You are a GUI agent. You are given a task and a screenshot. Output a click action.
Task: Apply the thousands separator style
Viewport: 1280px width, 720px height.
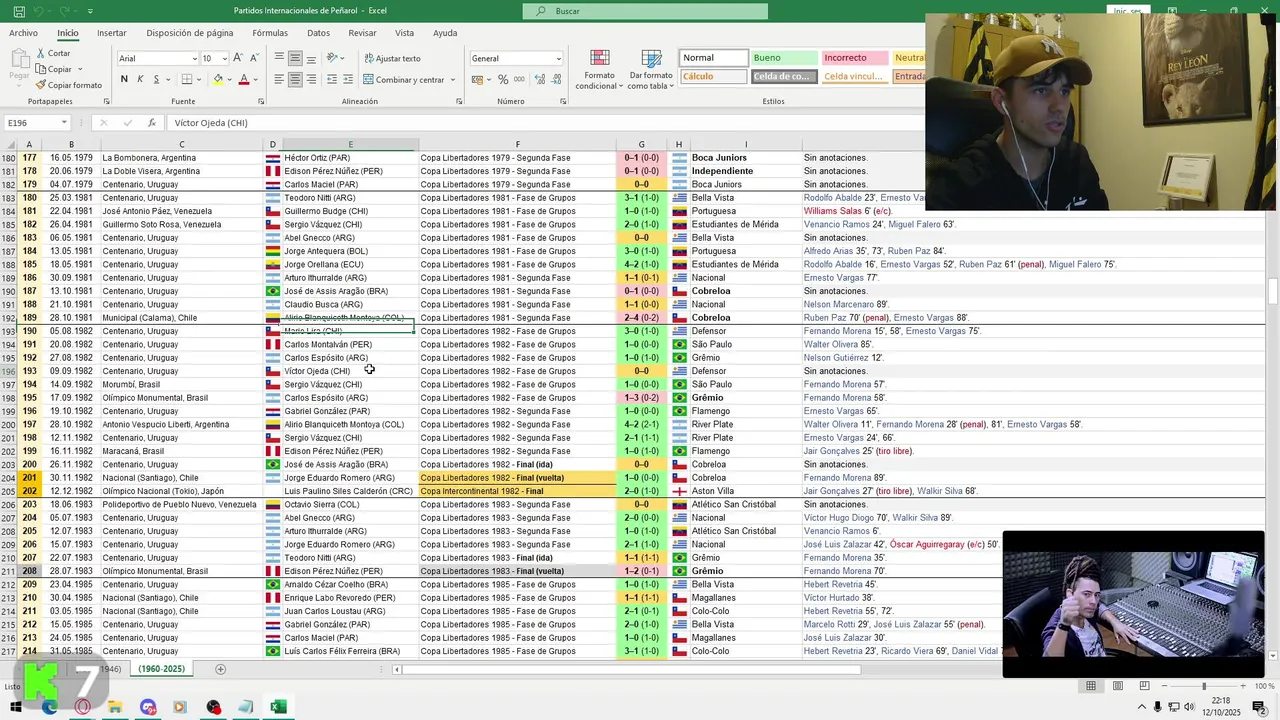(520, 79)
